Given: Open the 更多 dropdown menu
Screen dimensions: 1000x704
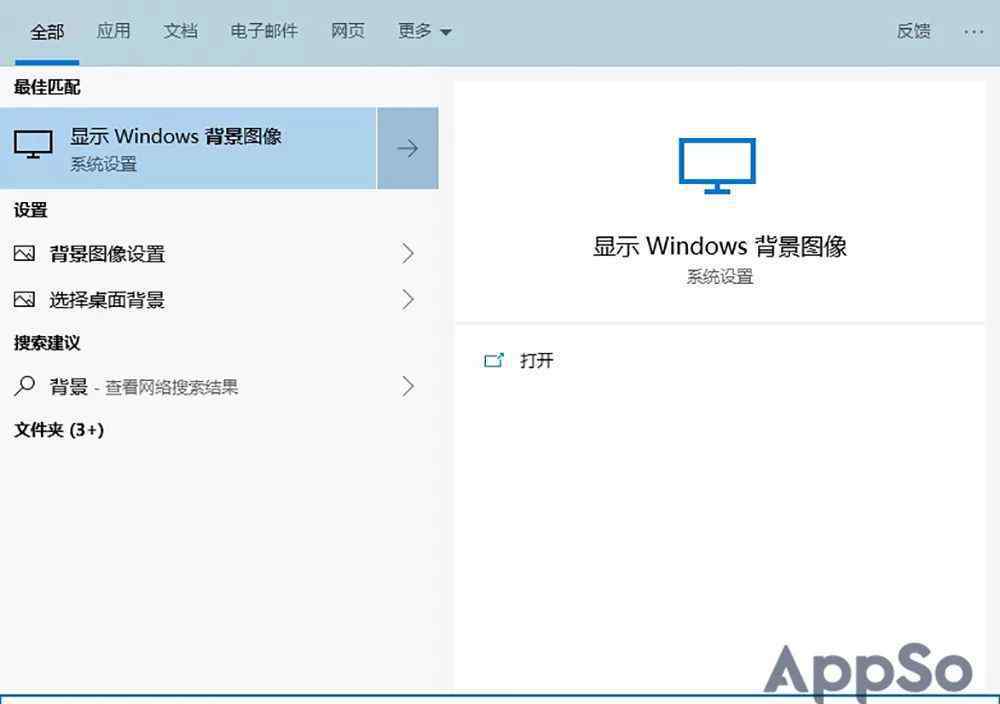Looking at the screenshot, I should [425, 31].
